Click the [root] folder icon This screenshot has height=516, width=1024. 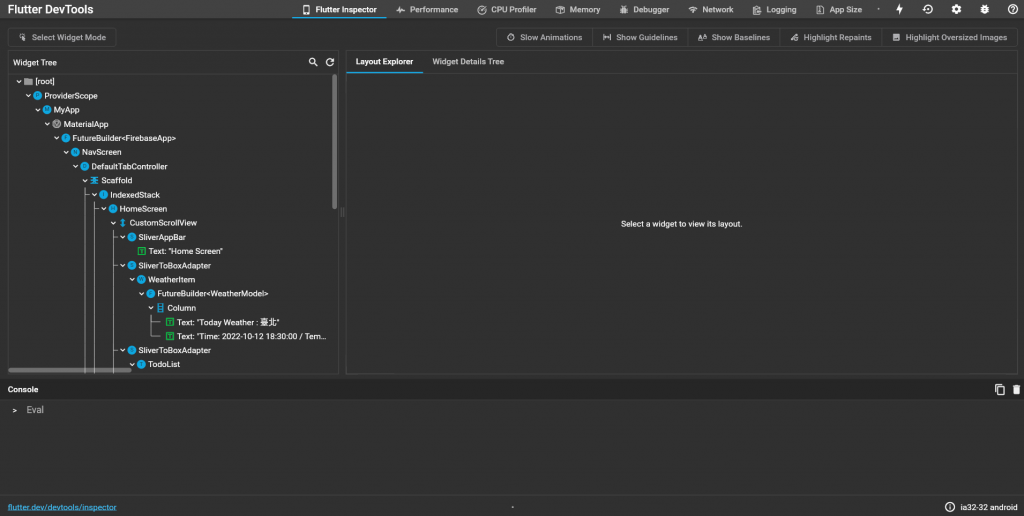pos(28,82)
